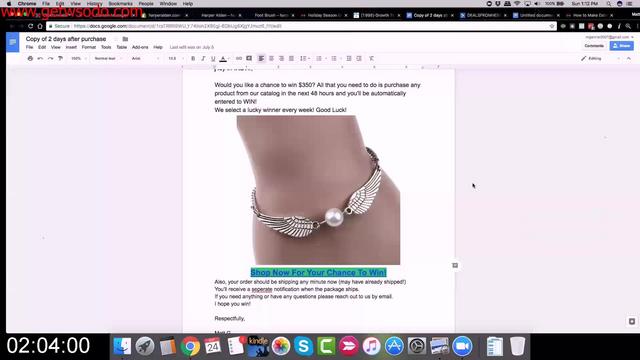The image size is (640, 360).
Task: Toggle bold formatting
Action: tap(193, 59)
